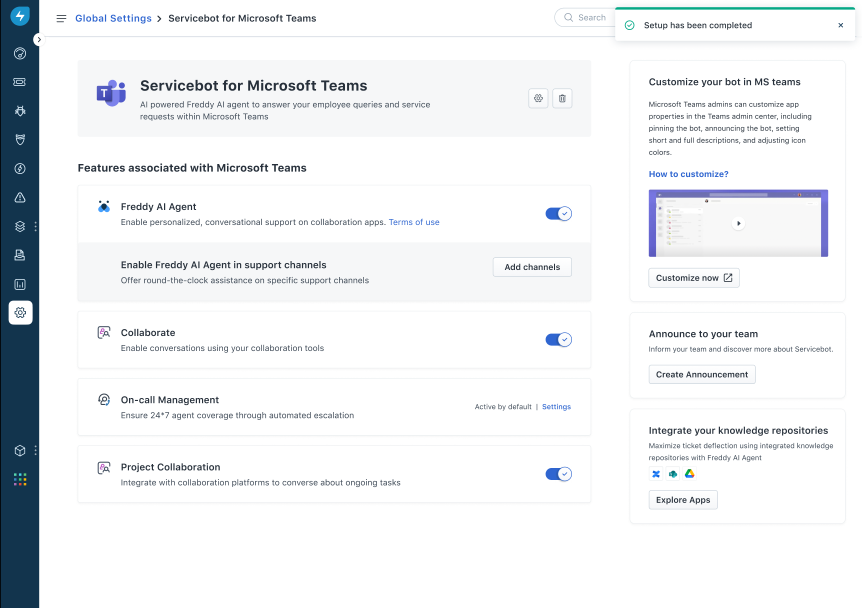Click 'Setup has been completed' message text
The width and height of the screenshot is (862, 608).
[698, 25]
